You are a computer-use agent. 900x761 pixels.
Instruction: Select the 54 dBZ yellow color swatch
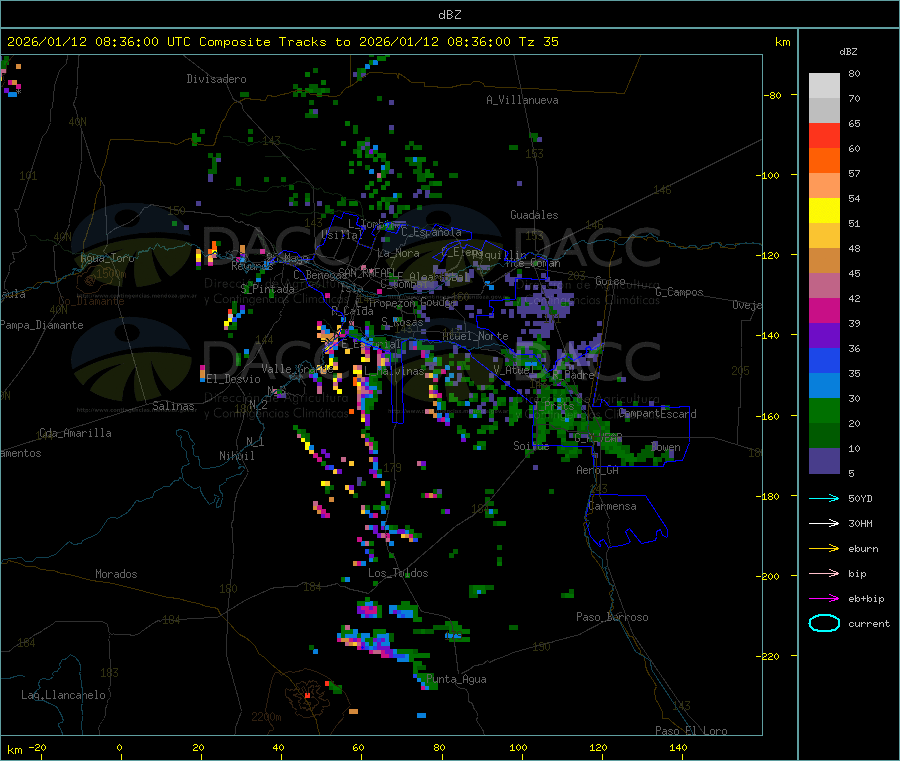coord(824,211)
